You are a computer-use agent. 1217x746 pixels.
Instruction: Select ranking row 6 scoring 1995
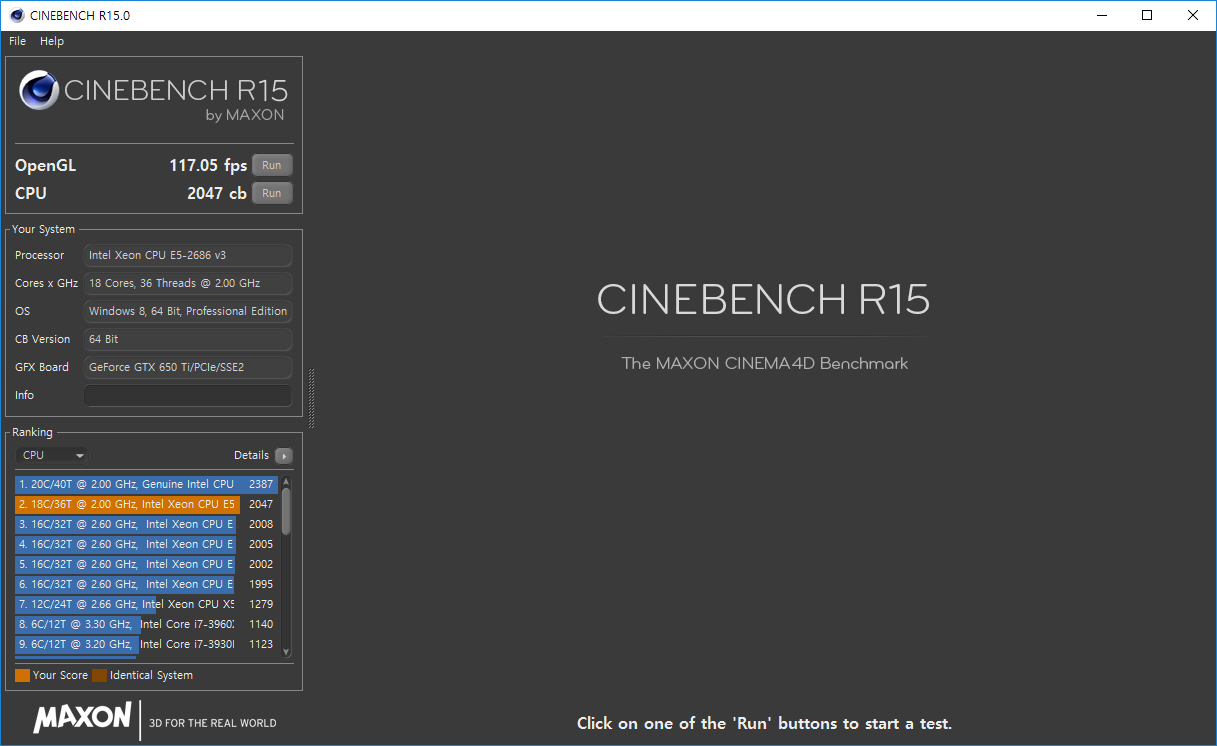pyautogui.click(x=146, y=584)
